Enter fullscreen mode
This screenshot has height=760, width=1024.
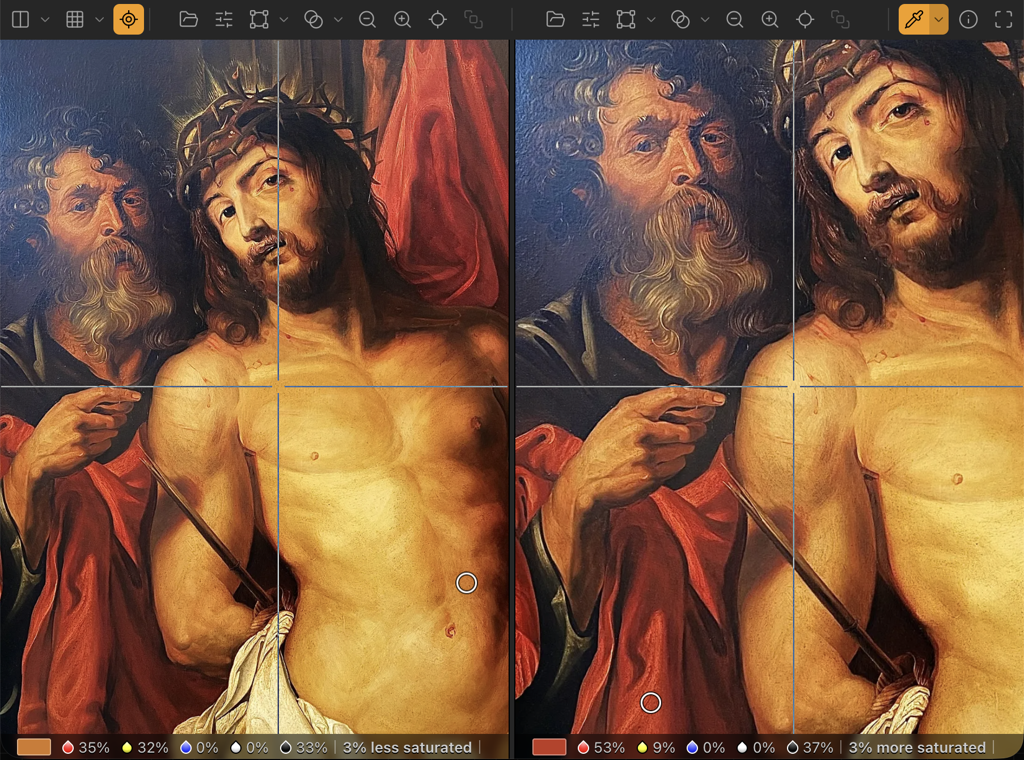1004,20
